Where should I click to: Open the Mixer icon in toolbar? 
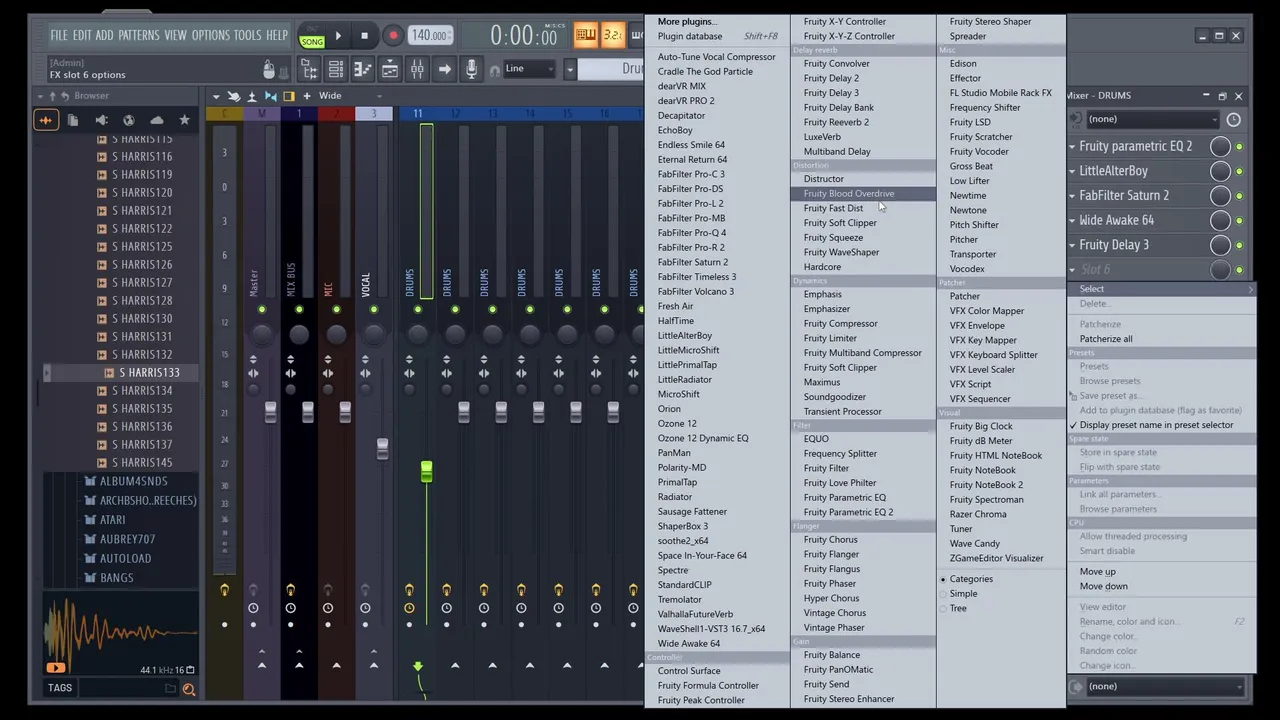(417, 69)
